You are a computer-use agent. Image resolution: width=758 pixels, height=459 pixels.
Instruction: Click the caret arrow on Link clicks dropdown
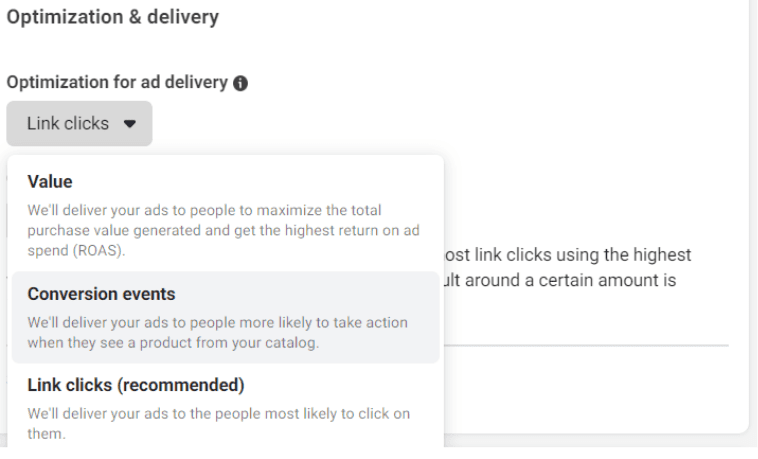(x=130, y=124)
